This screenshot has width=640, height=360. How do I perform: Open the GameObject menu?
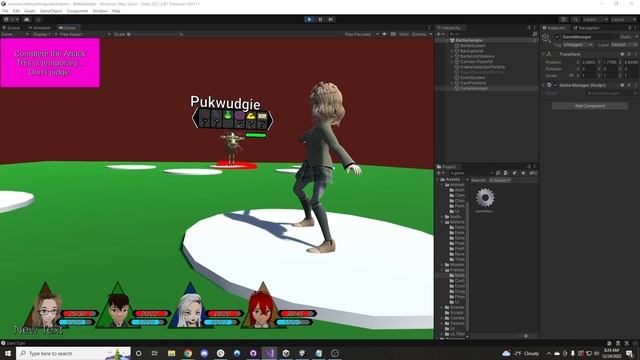[51, 11]
